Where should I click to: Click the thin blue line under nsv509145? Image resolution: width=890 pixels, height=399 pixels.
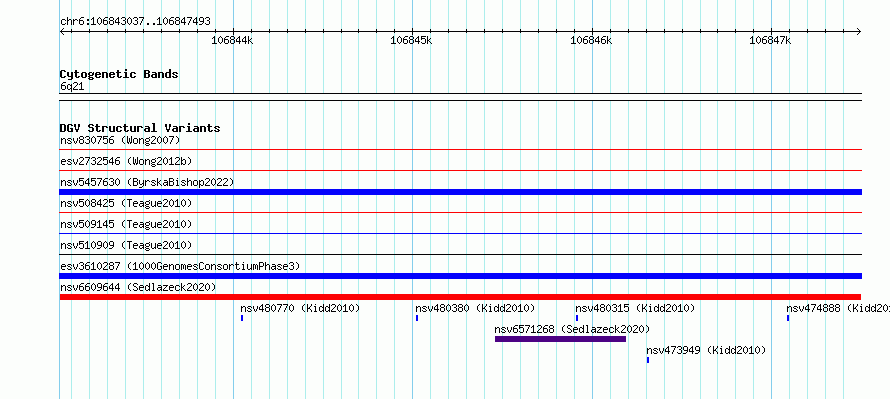[461, 234]
